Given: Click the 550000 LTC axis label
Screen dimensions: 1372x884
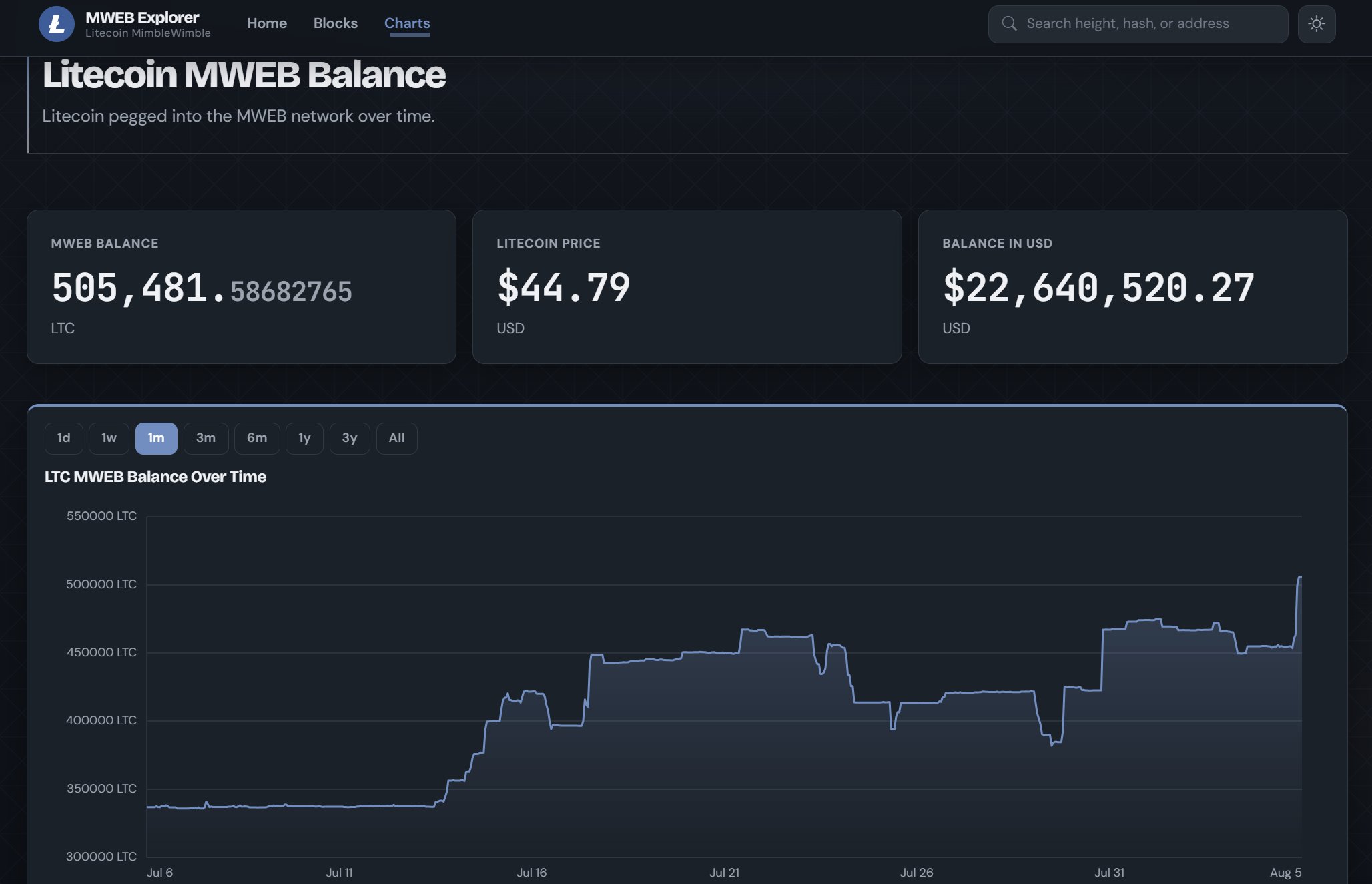Looking at the screenshot, I should pos(101,516).
